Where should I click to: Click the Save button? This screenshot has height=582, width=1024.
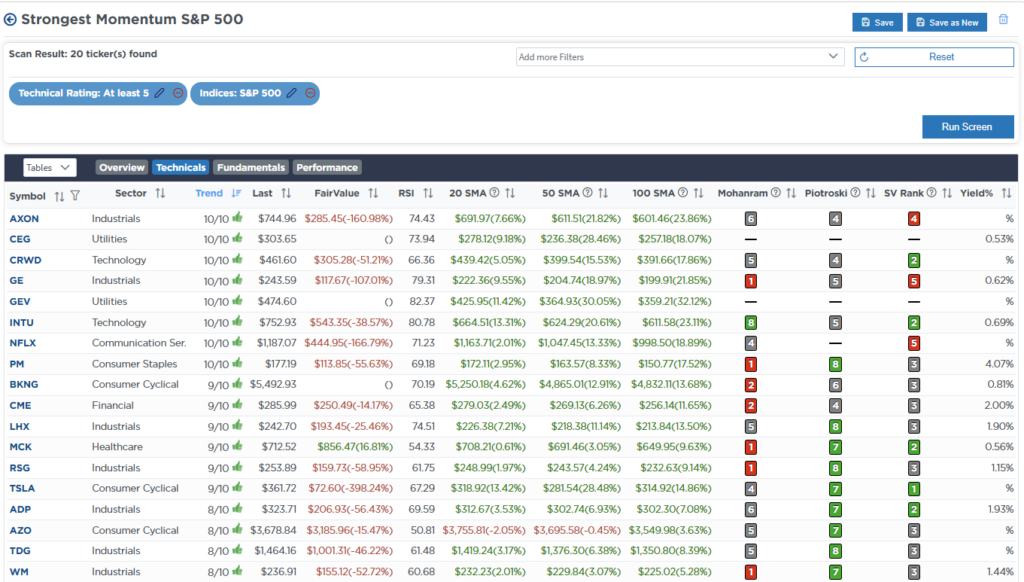[877, 22]
